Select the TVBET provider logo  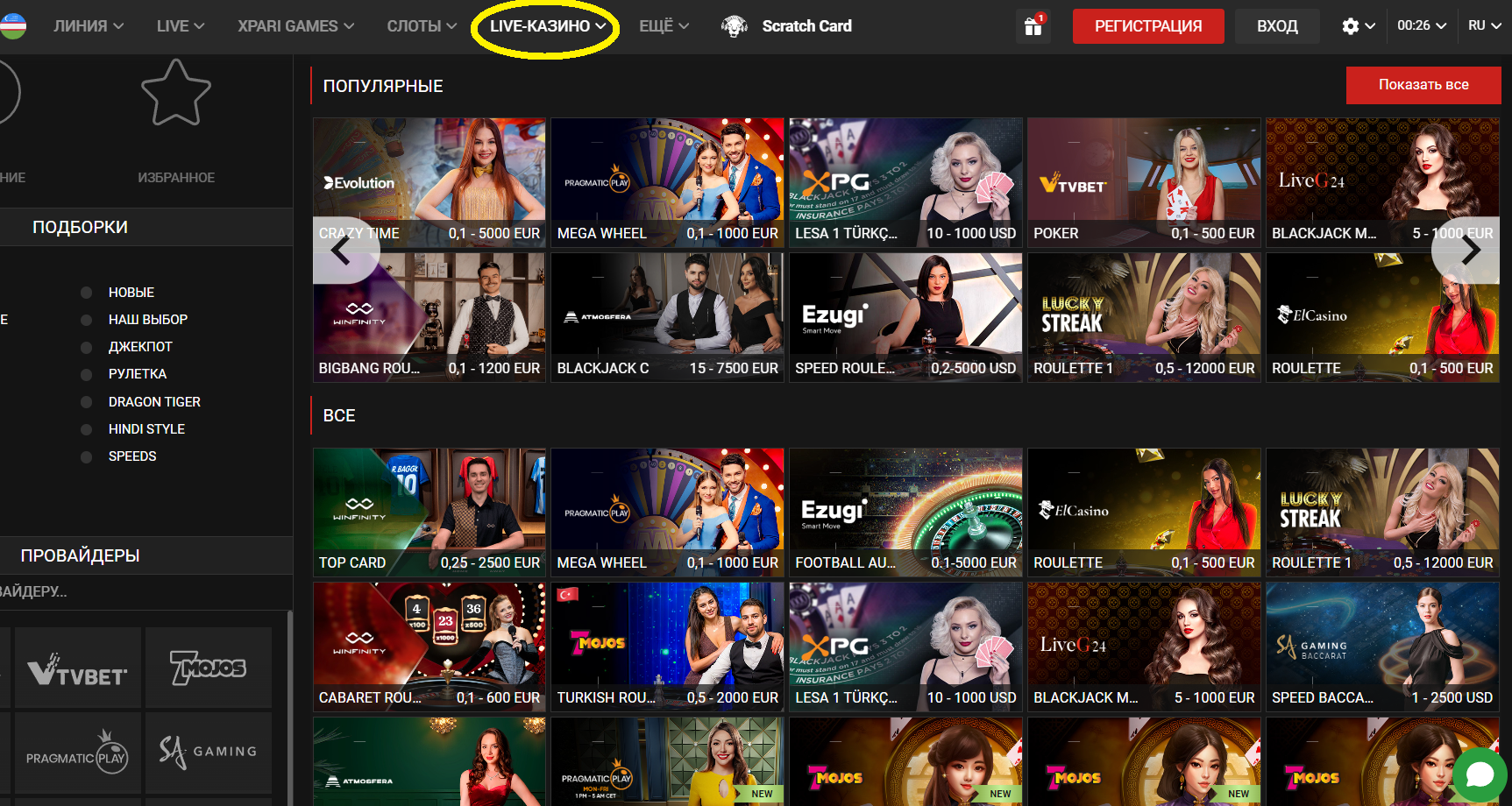click(x=77, y=669)
